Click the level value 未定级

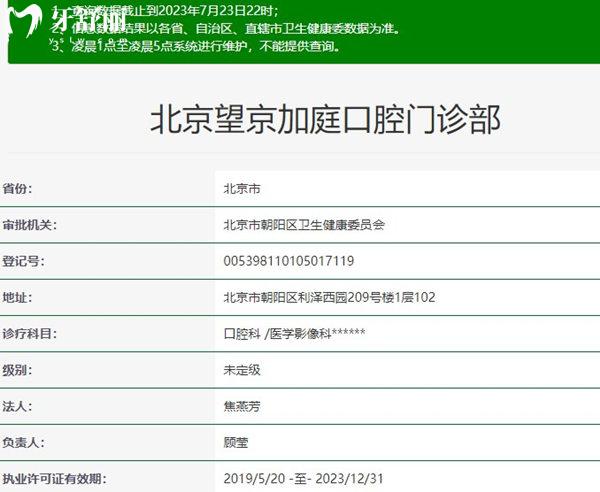(x=242, y=370)
